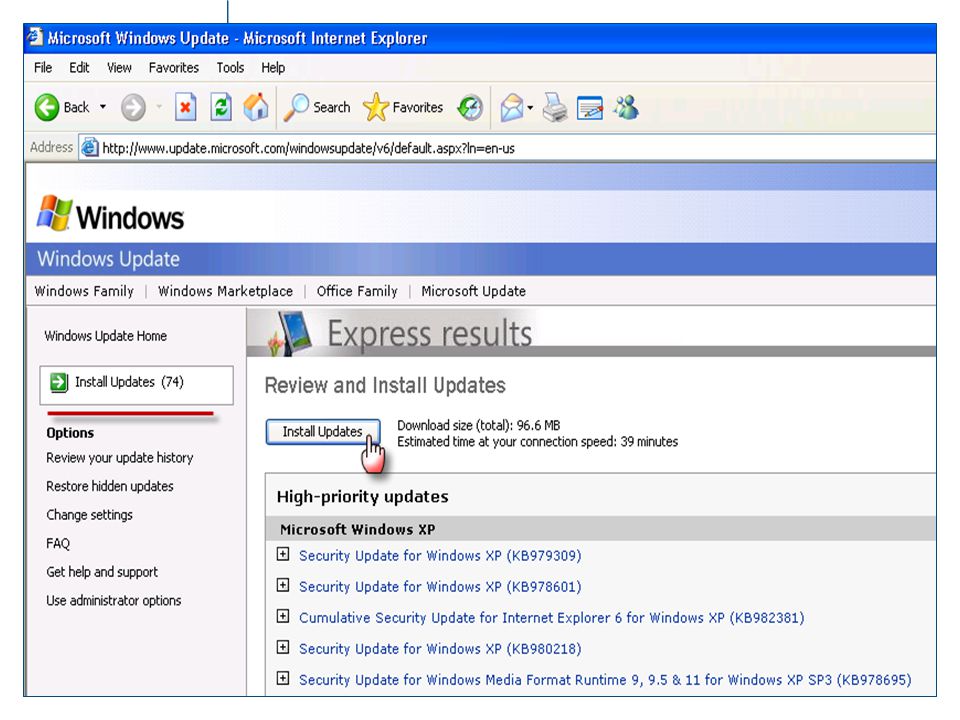
Task: Open Use administrator options
Action: tap(113, 601)
